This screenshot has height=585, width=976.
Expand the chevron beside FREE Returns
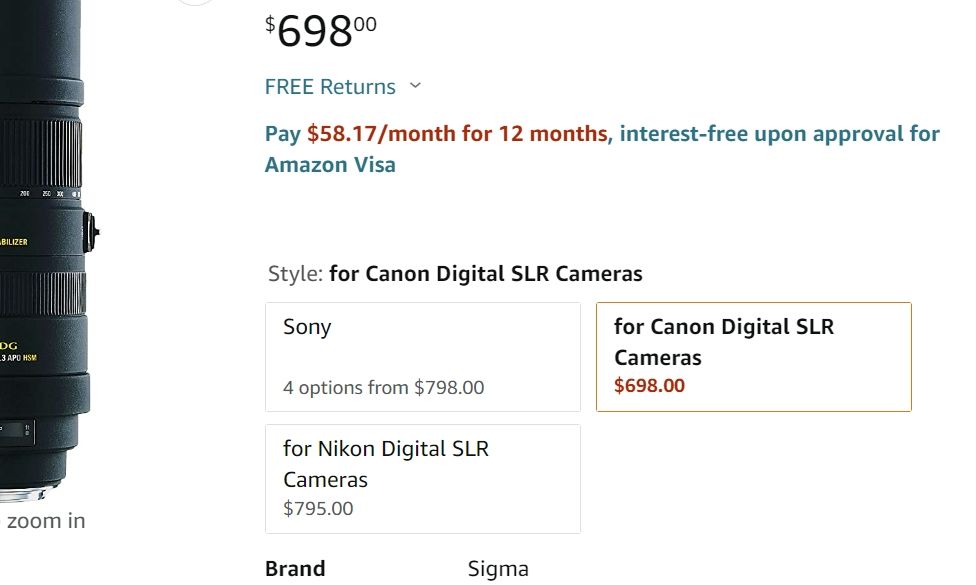coord(416,86)
